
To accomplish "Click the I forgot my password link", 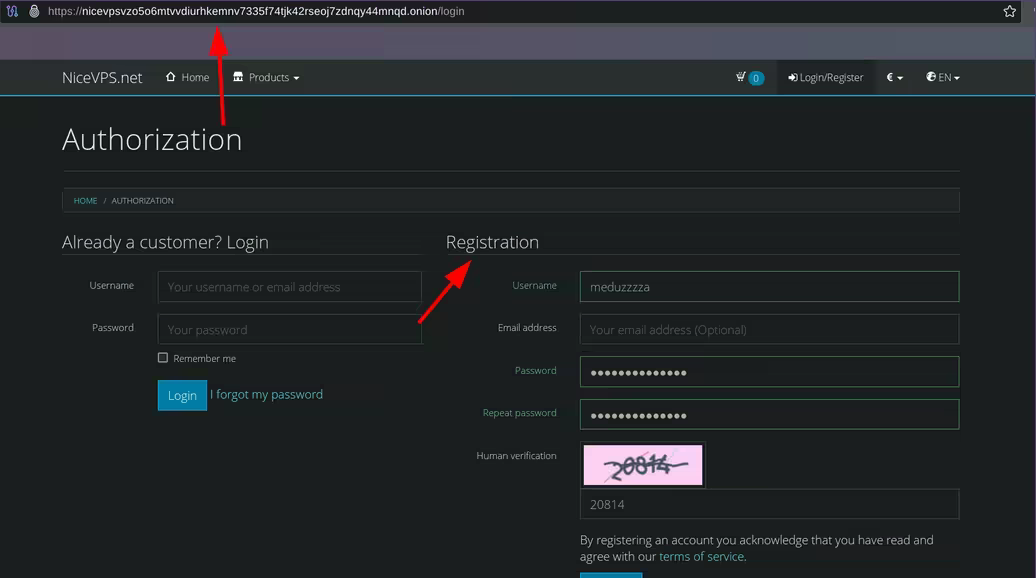I will (266, 395).
